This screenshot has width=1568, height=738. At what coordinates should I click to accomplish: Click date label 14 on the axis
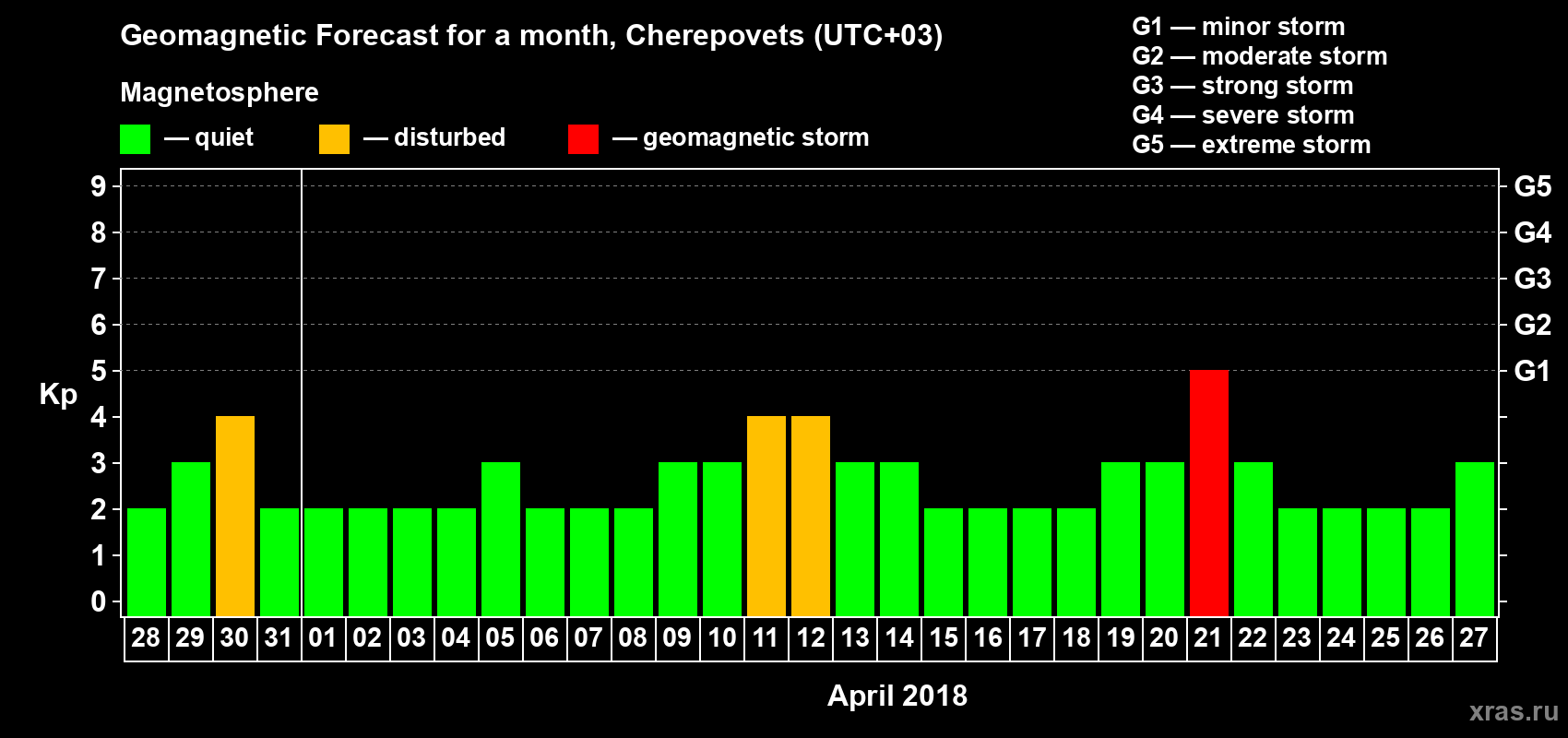[x=898, y=637]
